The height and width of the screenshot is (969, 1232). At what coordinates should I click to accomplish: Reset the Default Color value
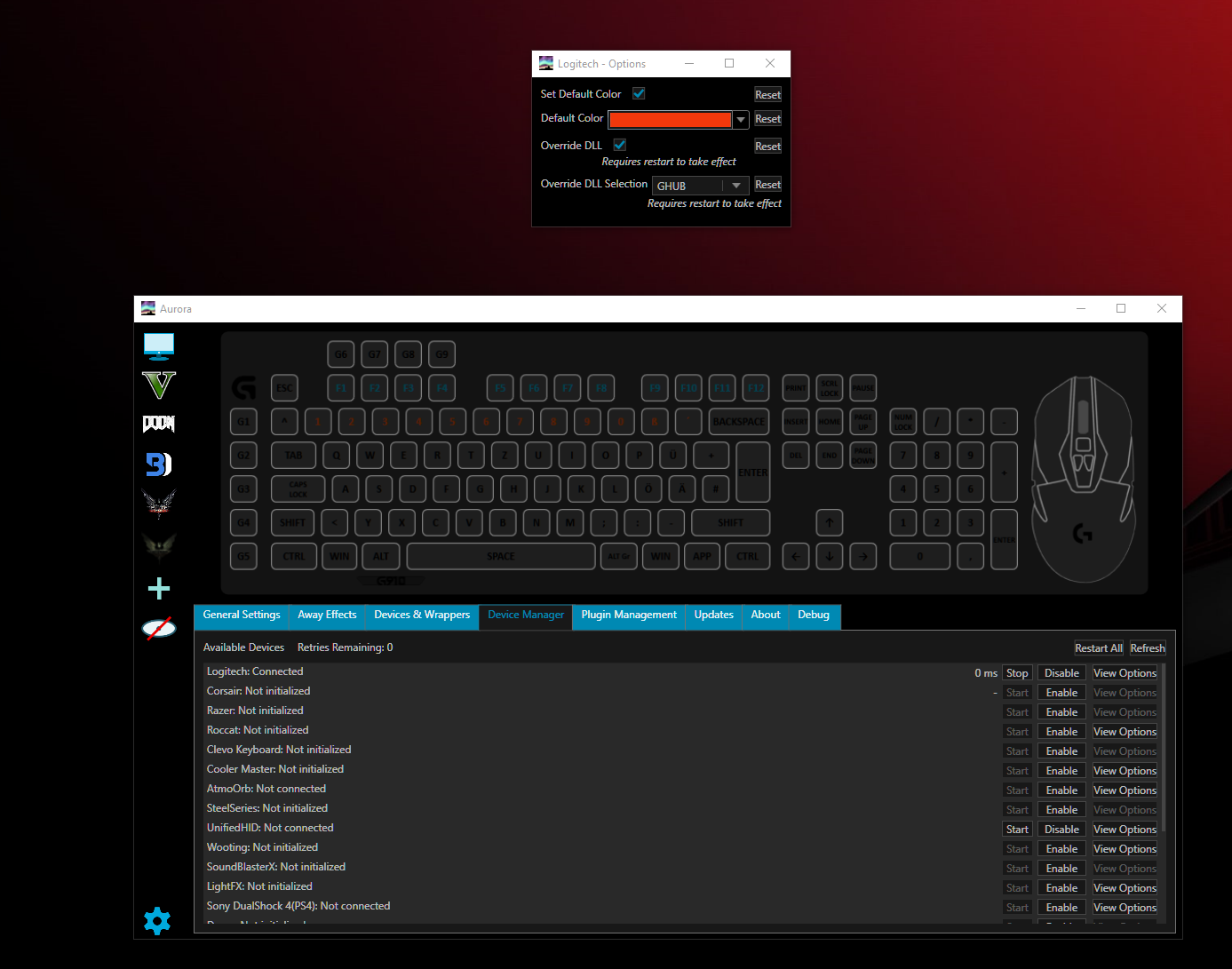(x=767, y=119)
